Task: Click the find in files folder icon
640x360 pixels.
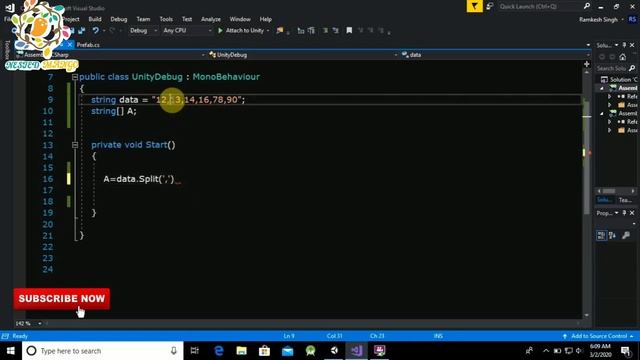Action: click(280, 31)
